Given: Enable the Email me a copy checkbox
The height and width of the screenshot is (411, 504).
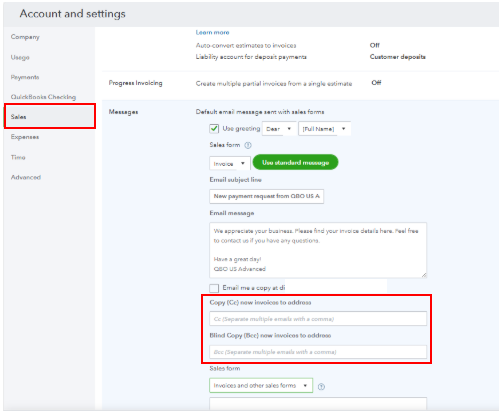Looking at the screenshot, I should point(214,288).
